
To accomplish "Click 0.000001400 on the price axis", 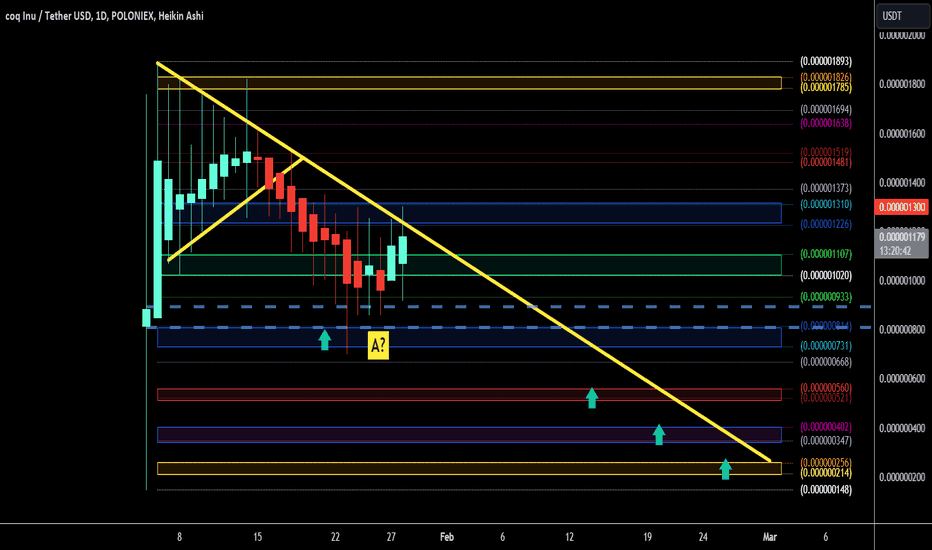I will (x=902, y=183).
